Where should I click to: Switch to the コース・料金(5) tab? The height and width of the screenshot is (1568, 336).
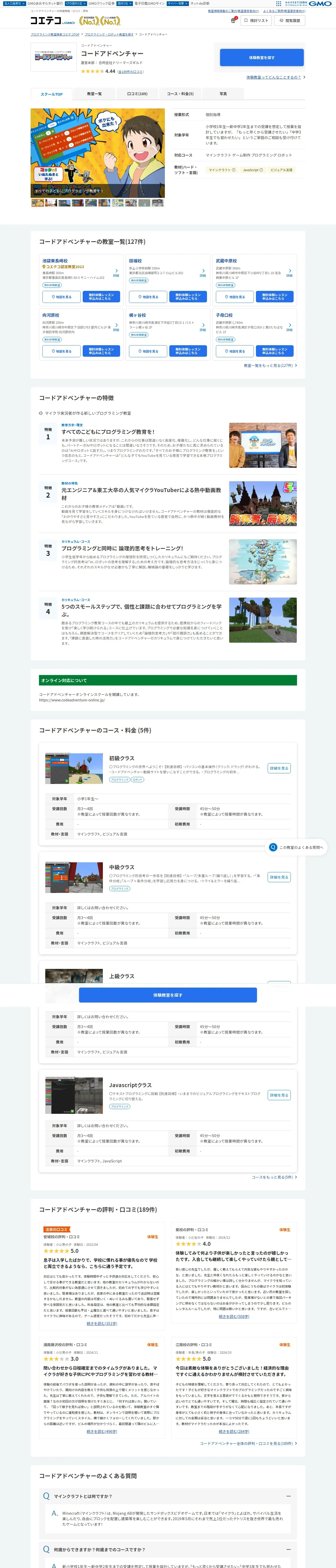pos(180,94)
